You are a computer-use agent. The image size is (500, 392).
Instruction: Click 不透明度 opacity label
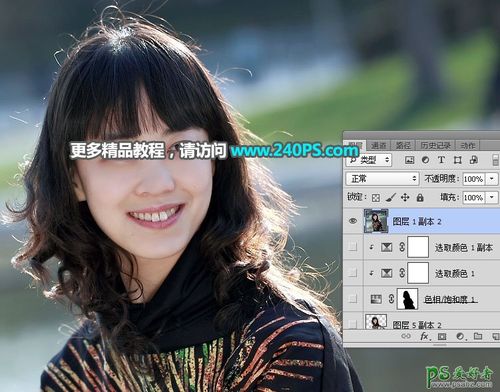tap(442, 179)
